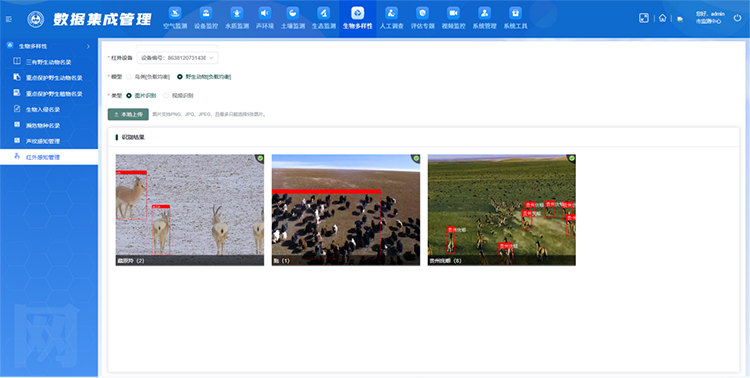Click the home icon in the header
The width and height of the screenshot is (750, 378).
[662, 18]
